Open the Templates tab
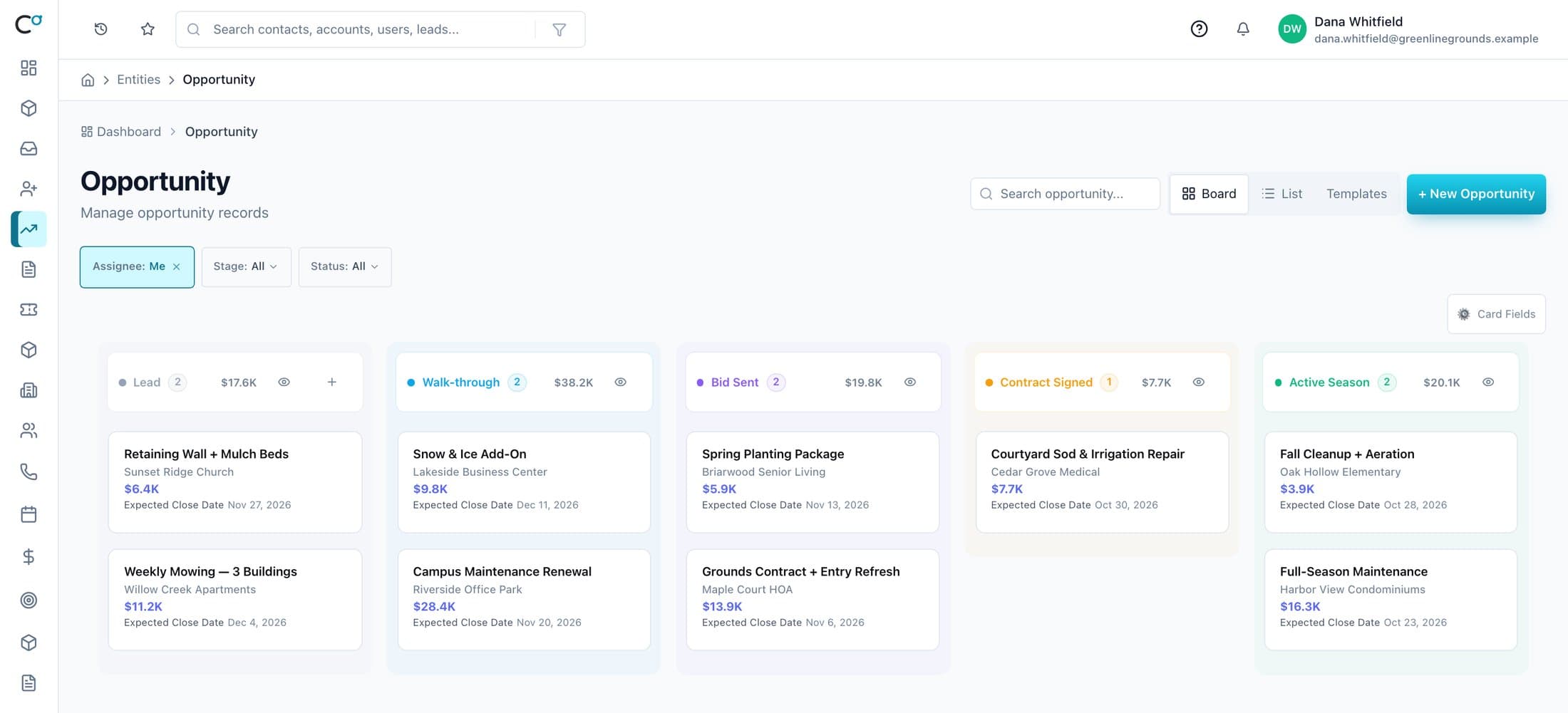 coord(1356,194)
